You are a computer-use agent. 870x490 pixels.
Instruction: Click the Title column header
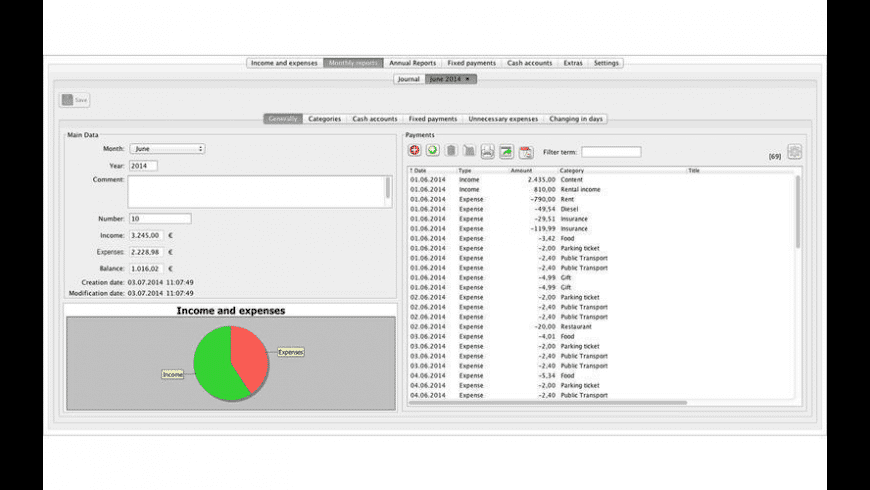tap(741, 170)
